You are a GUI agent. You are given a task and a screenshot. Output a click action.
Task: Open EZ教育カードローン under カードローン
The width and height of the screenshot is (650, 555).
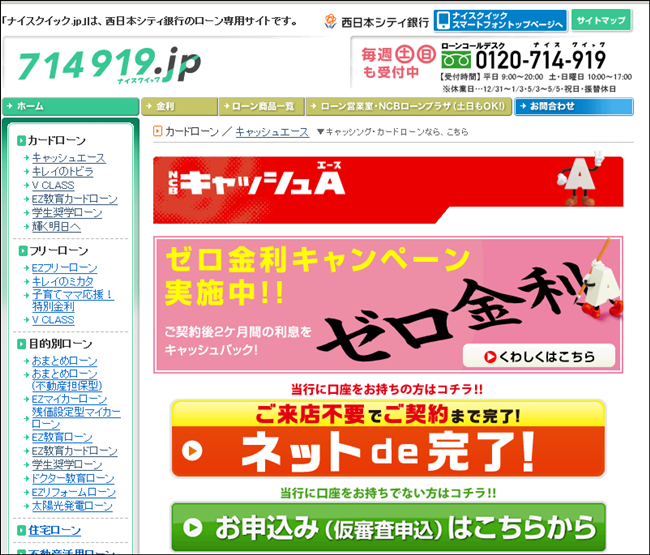pyautogui.click(x=75, y=199)
